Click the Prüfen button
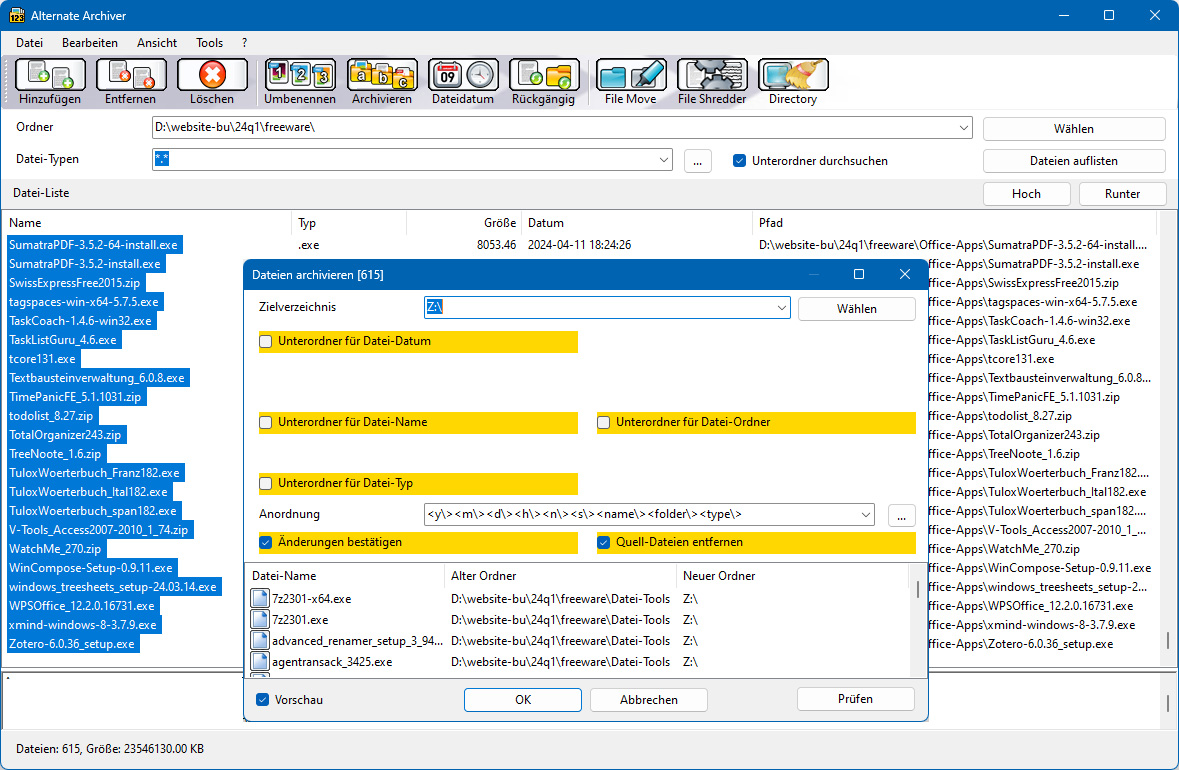The width and height of the screenshot is (1179, 770). coord(856,699)
